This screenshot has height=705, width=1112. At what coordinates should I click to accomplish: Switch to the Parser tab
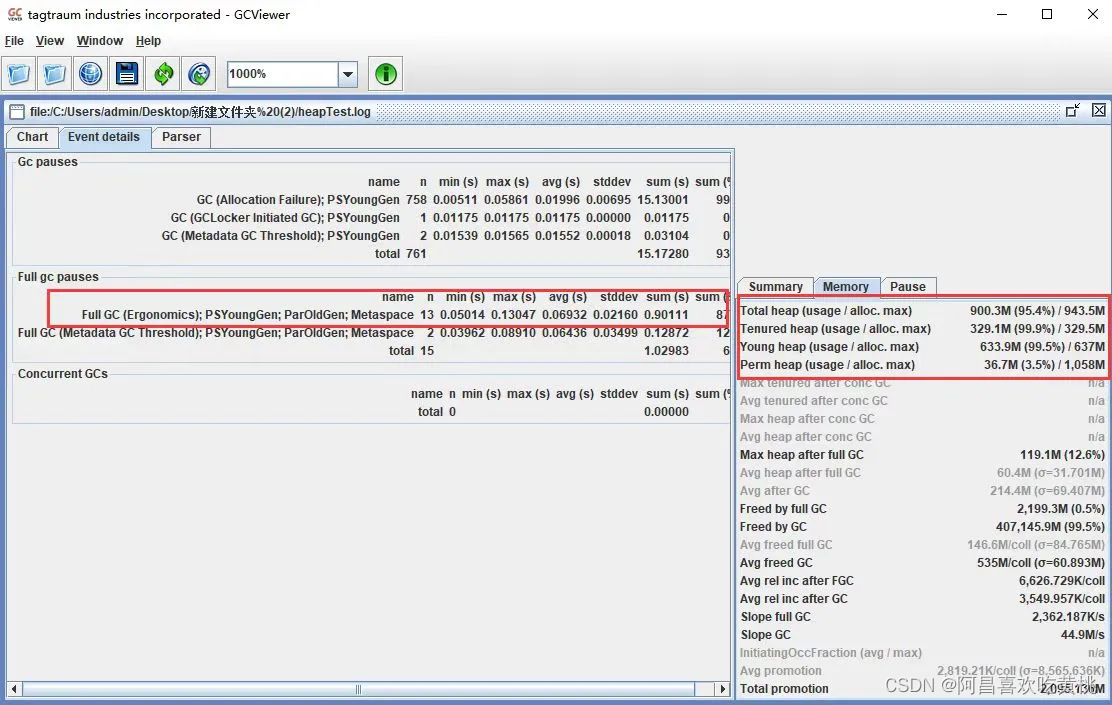point(180,137)
